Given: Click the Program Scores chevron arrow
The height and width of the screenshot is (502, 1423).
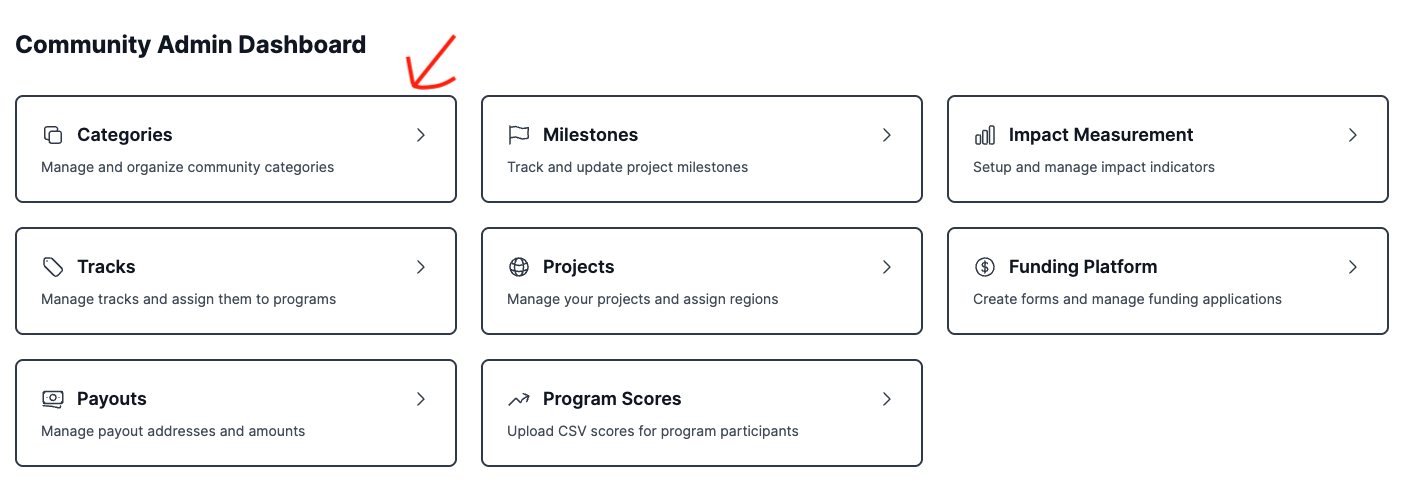Looking at the screenshot, I should [x=887, y=399].
